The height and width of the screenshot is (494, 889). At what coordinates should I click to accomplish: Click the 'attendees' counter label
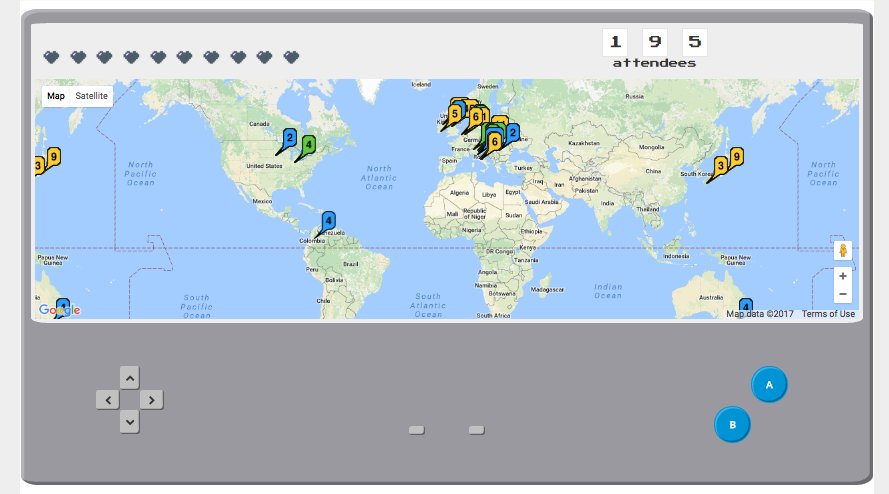point(654,64)
